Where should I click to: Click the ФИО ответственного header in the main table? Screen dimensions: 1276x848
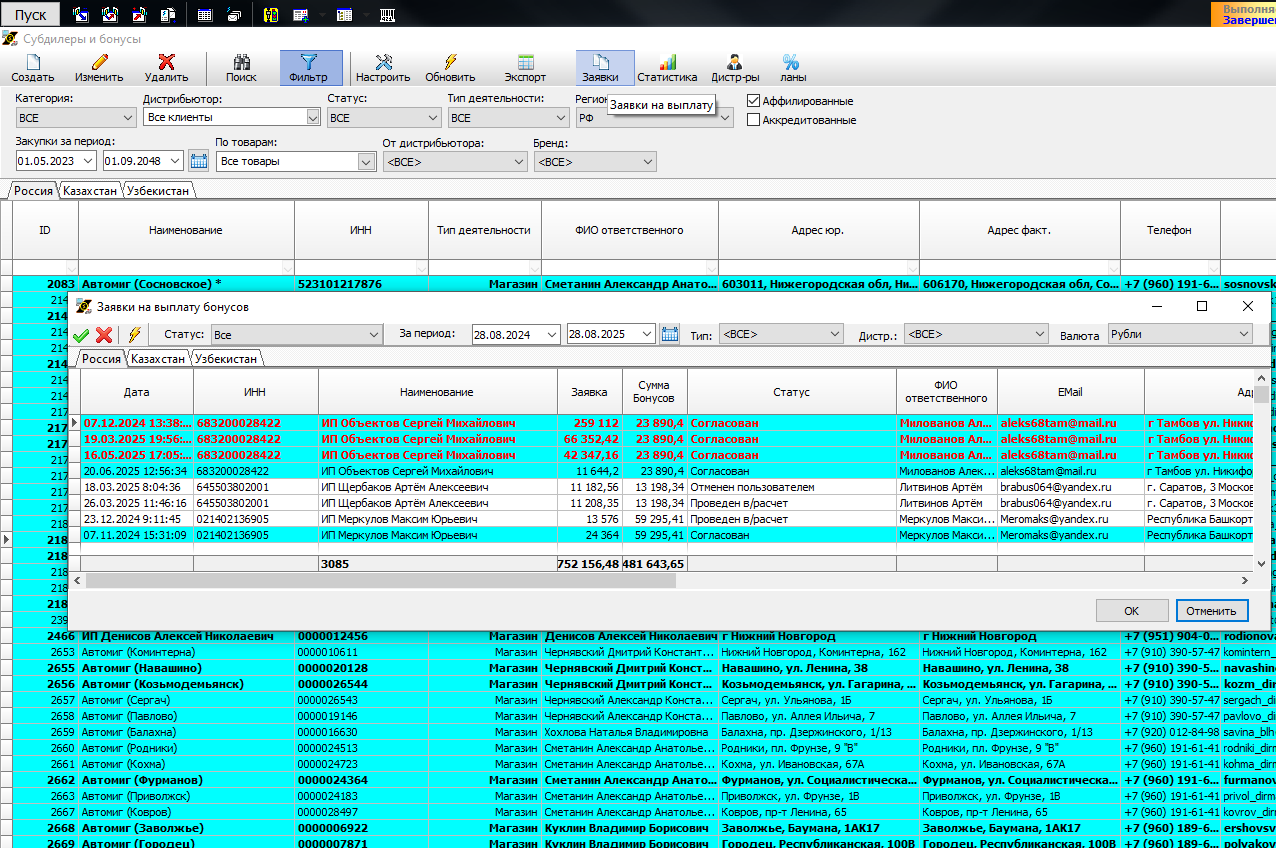tap(629, 230)
